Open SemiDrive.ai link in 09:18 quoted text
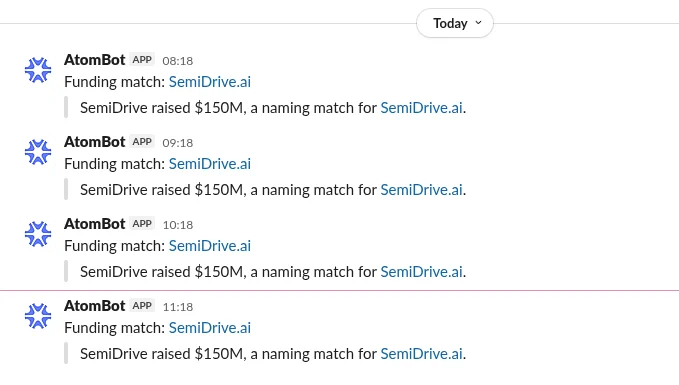The image size is (679, 385). [421, 190]
